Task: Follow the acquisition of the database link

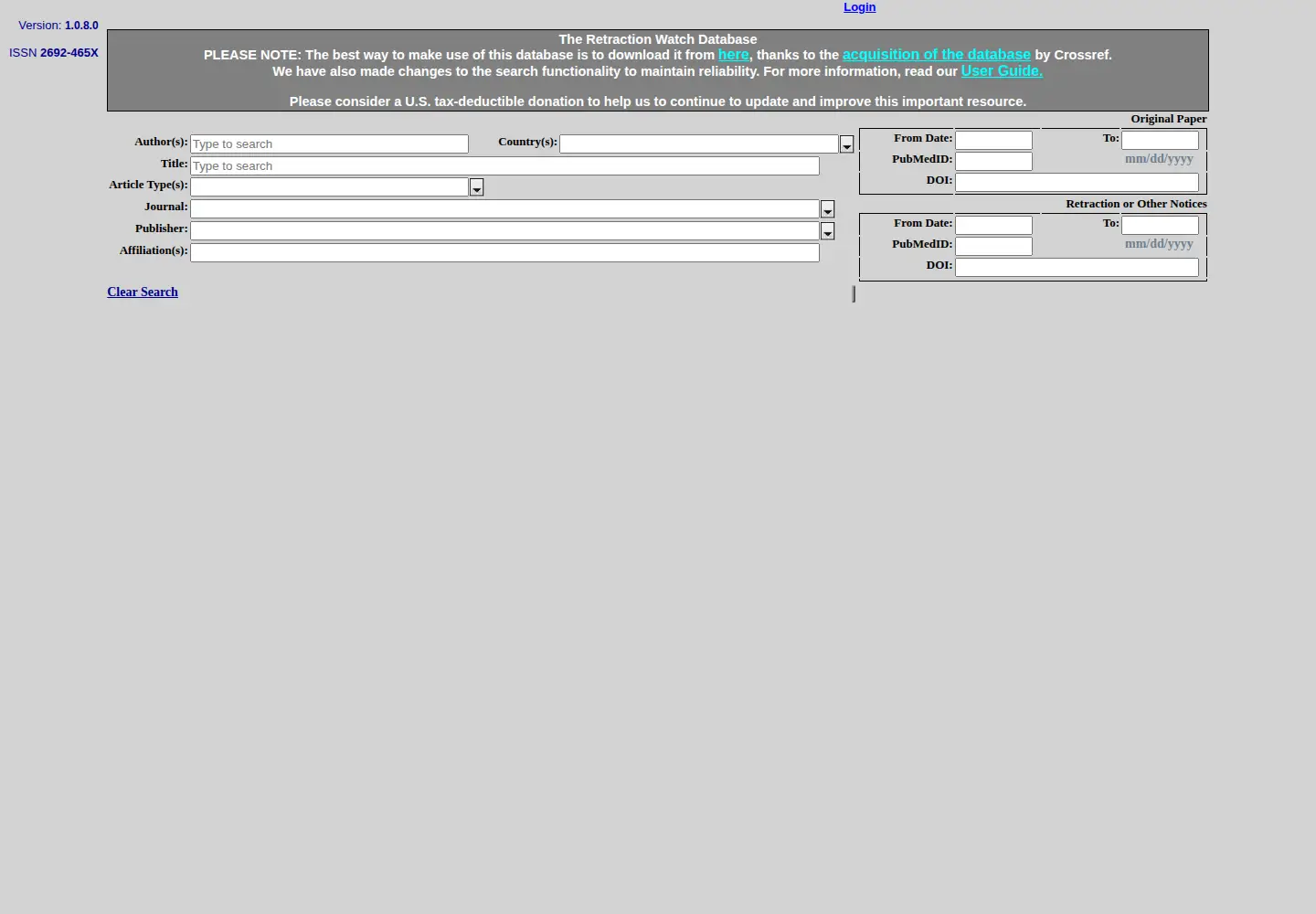Action: (x=936, y=55)
